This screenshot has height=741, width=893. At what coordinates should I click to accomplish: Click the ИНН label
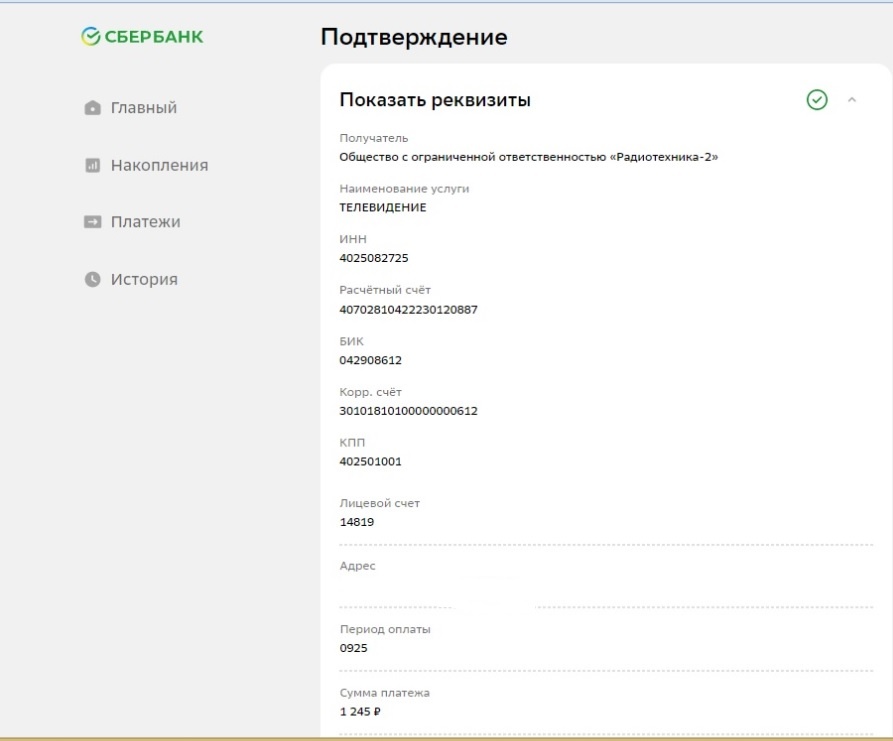click(x=353, y=239)
